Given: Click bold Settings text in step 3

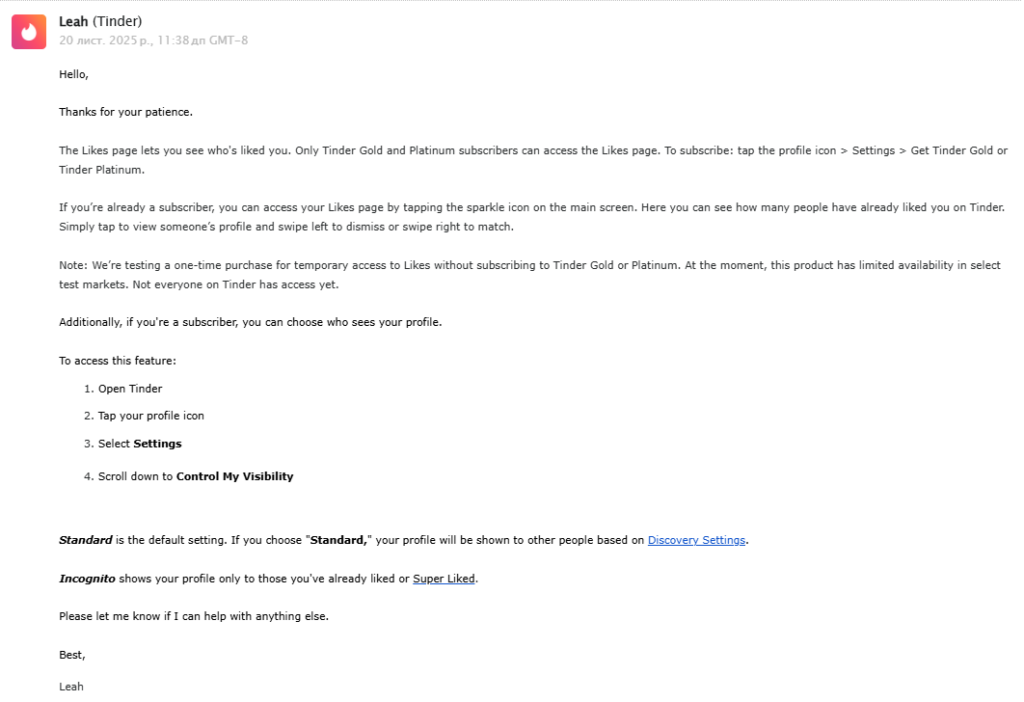Looking at the screenshot, I should pos(157,443).
